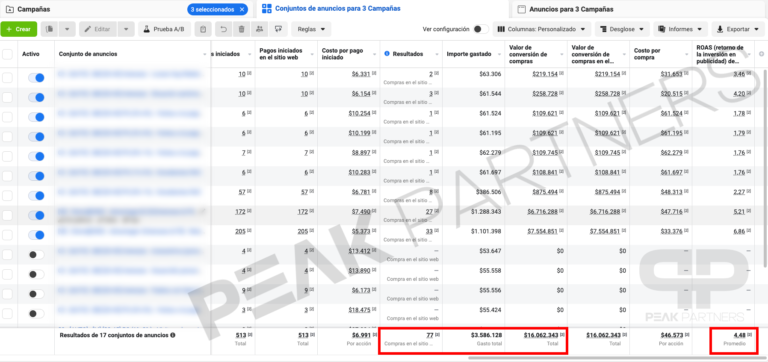
Task: Click the duplicate ad set icon
Action: pos(49,29)
